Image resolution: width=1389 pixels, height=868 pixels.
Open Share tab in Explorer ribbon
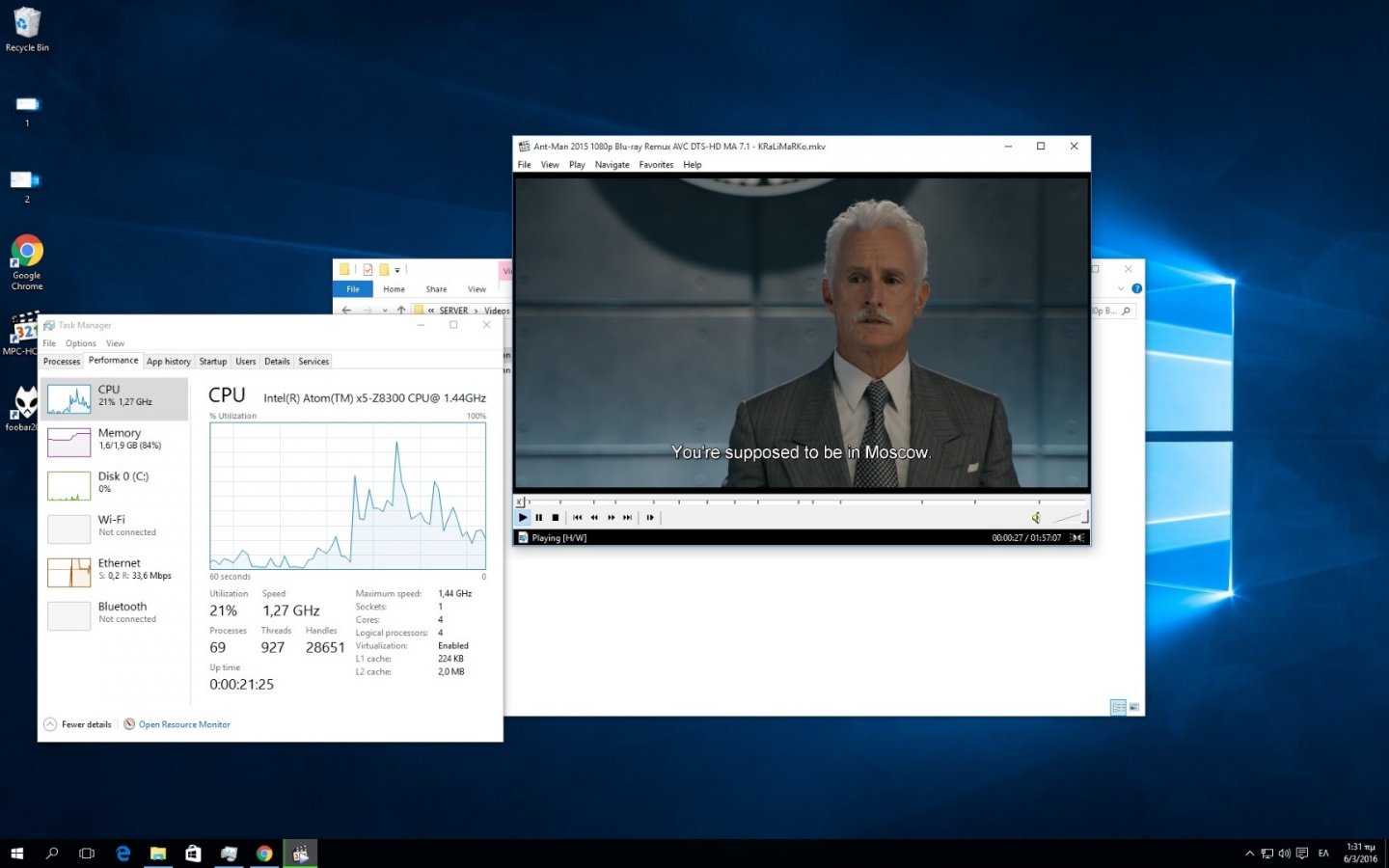tap(436, 289)
